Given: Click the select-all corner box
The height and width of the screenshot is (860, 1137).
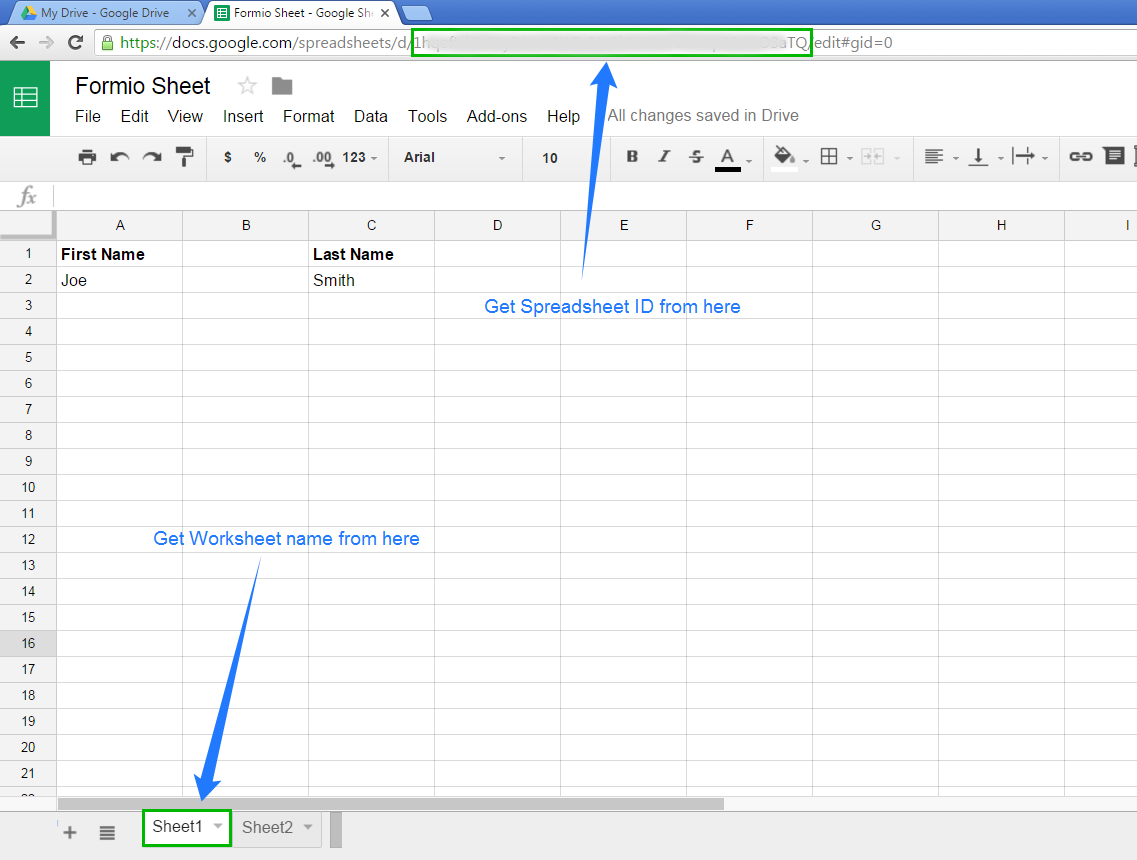Looking at the screenshot, I should pos(28,225).
